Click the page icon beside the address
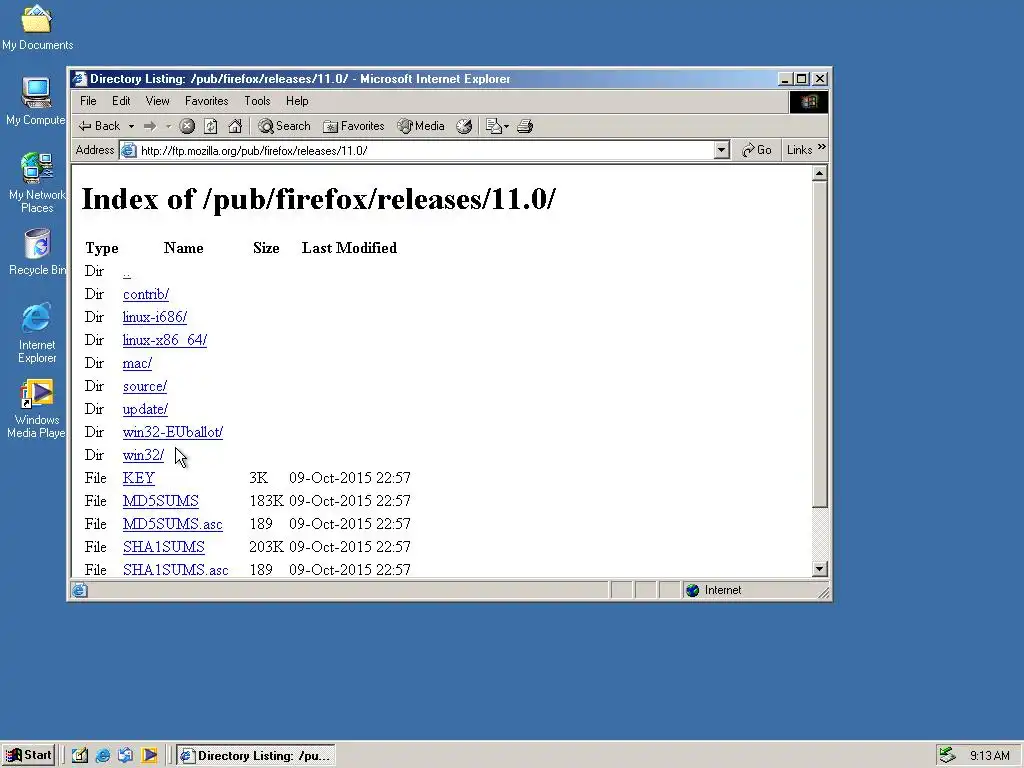Viewport: 1024px width, 768px height. pyautogui.click(x=129, y=151)
